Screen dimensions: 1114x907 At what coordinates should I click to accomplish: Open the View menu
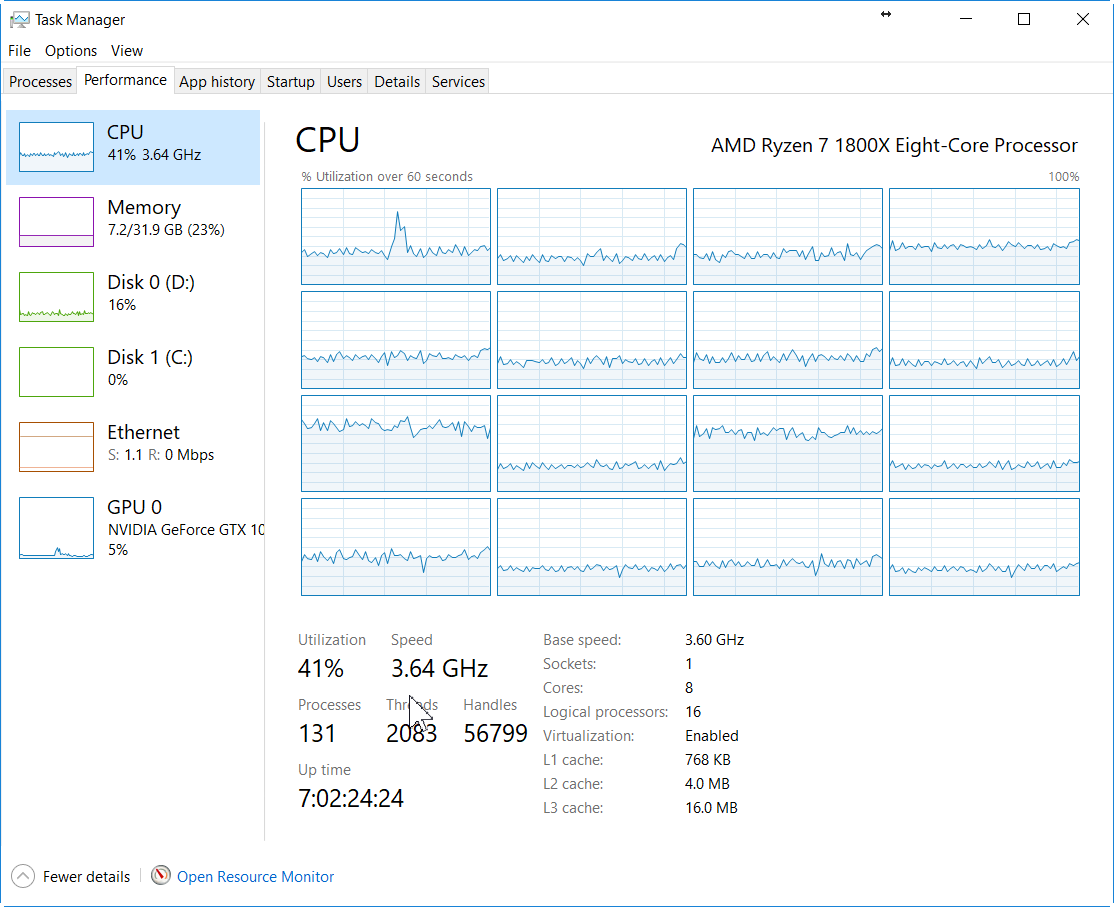(x=127, y=50)
